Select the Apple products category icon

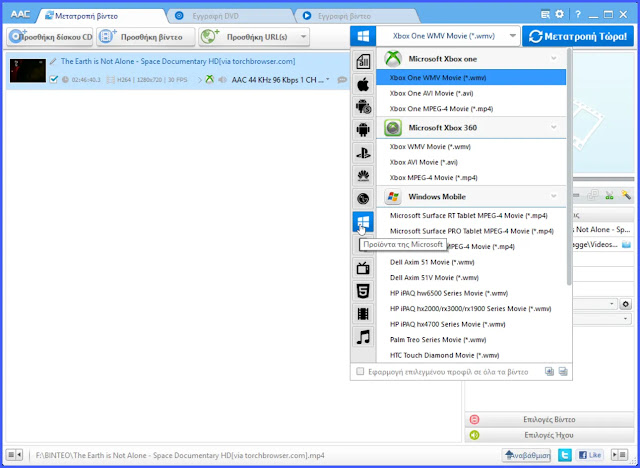pyautogui.click(x=363, y=84)
